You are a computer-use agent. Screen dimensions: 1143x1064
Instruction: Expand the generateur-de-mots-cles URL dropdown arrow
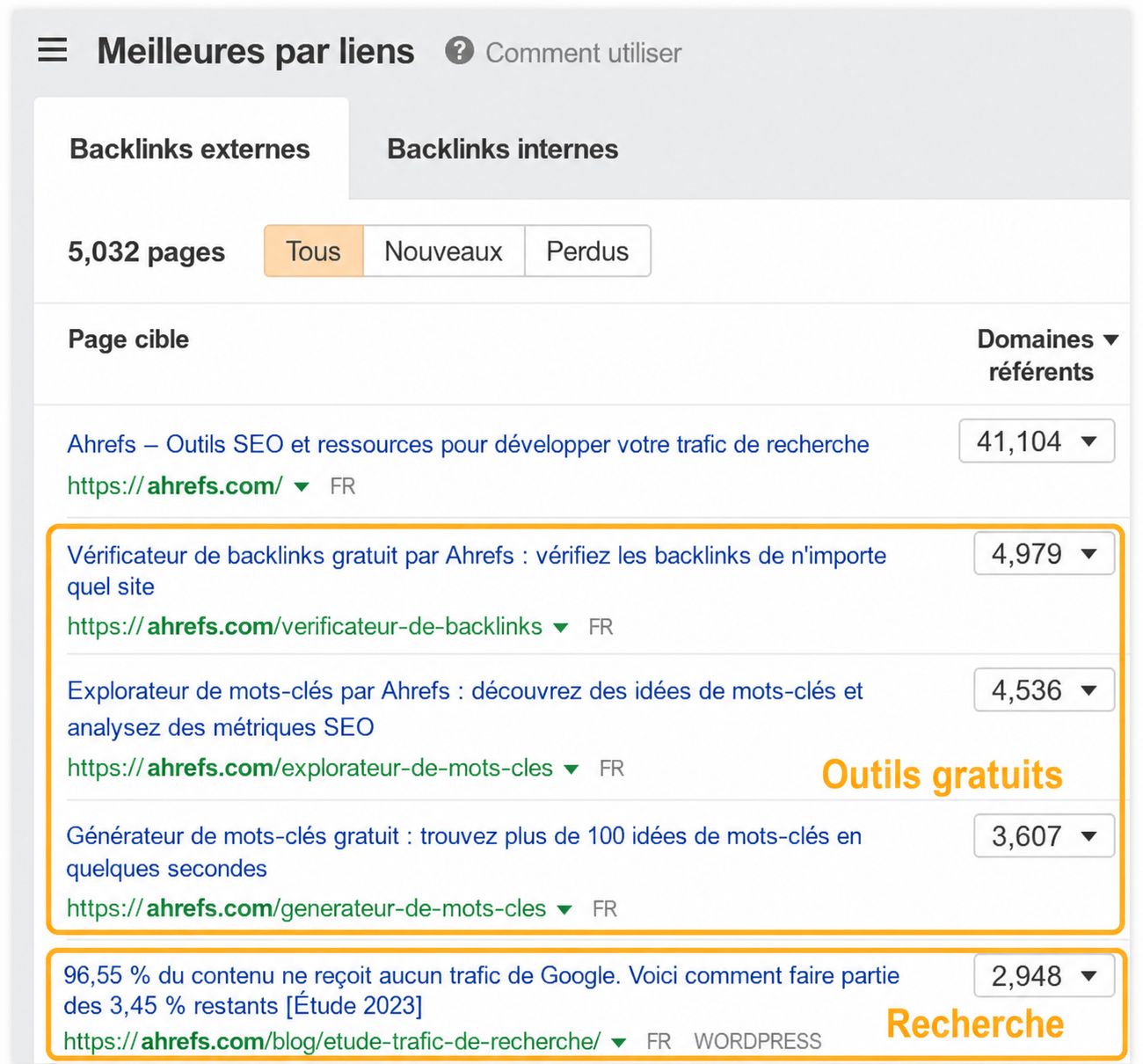(564, 909)
